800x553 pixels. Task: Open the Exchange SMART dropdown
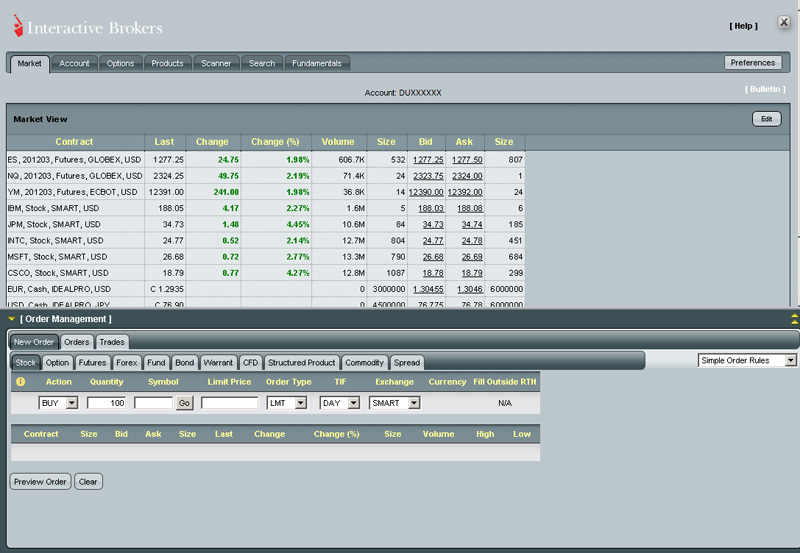click(413, 403)
